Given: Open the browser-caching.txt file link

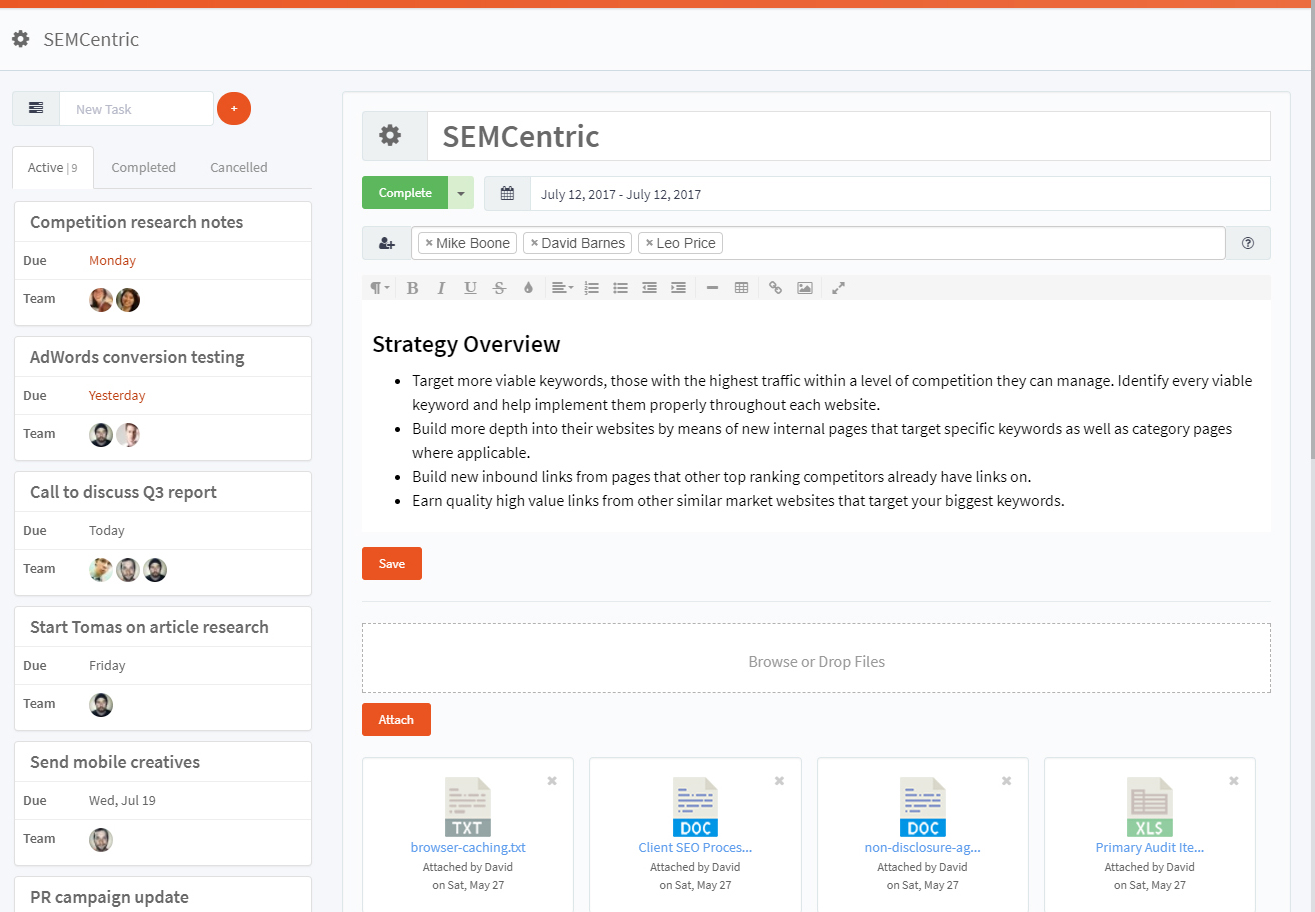Looking at the screenshot, I should [x=468, y=848].
